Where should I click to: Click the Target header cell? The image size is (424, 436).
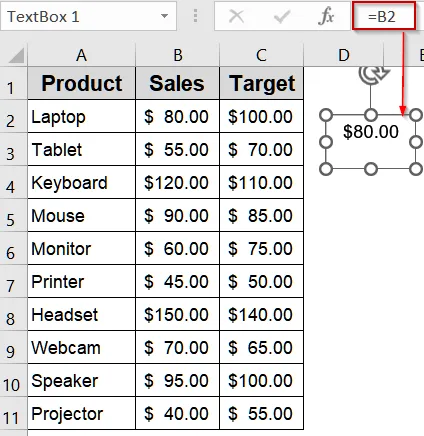(262, 83)
